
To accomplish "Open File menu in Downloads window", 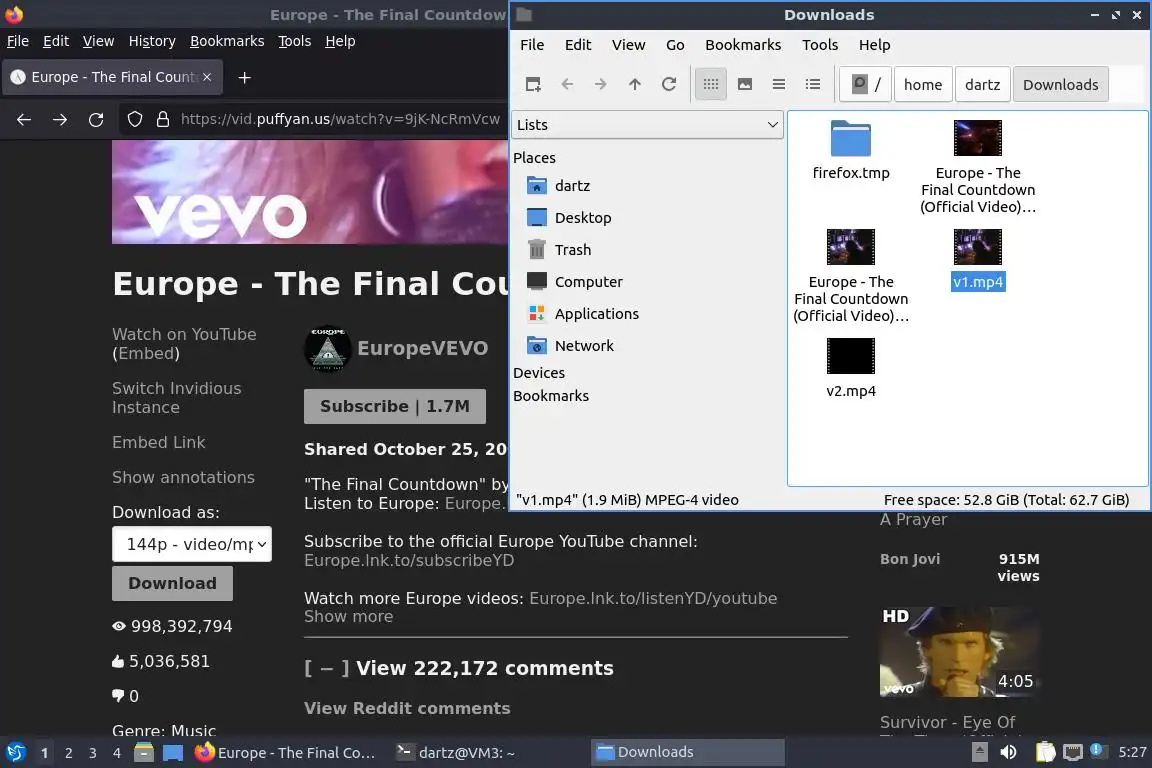I will [x=532, y=45].
